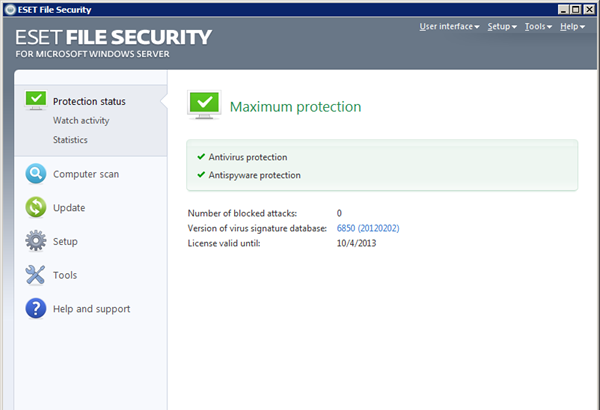Click Antispyware protection status text
The image size is (600, 410).
[x=254, y=175]
